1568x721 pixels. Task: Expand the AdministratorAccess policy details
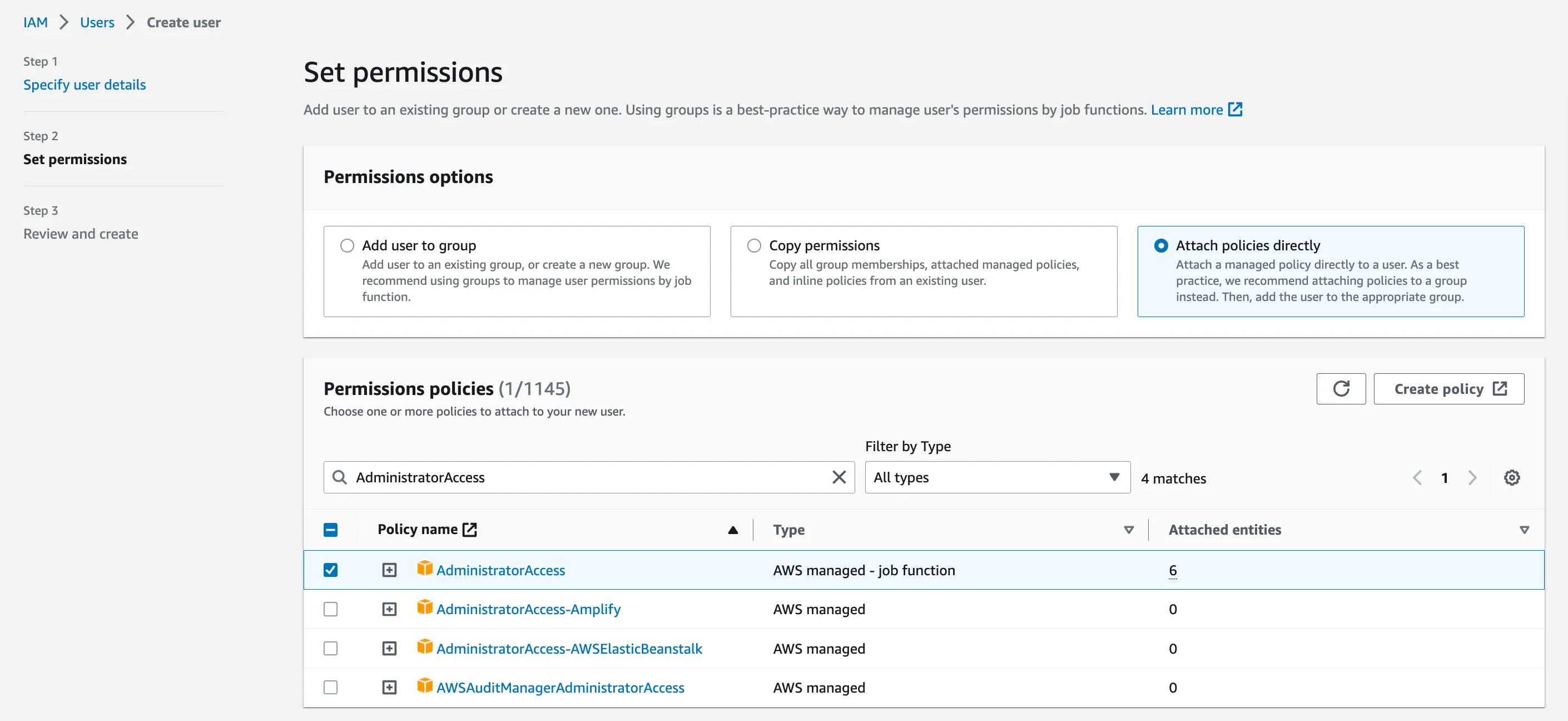(x=389, y=570)
